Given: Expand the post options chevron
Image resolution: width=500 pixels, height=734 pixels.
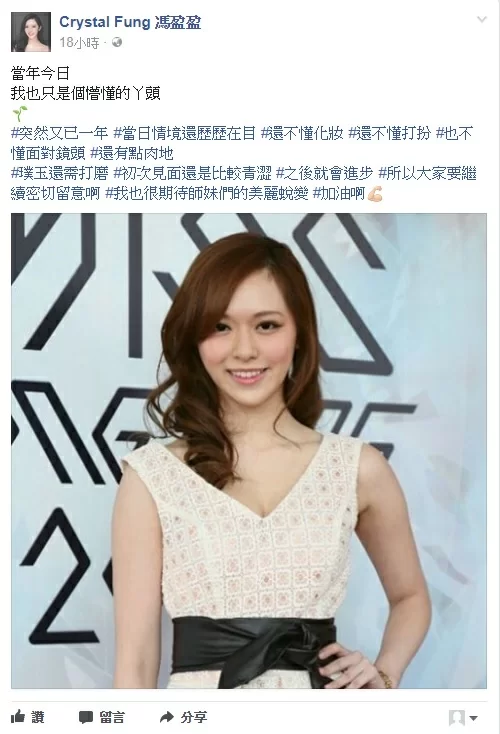Looking at the screenshot, I should point(482,20).
